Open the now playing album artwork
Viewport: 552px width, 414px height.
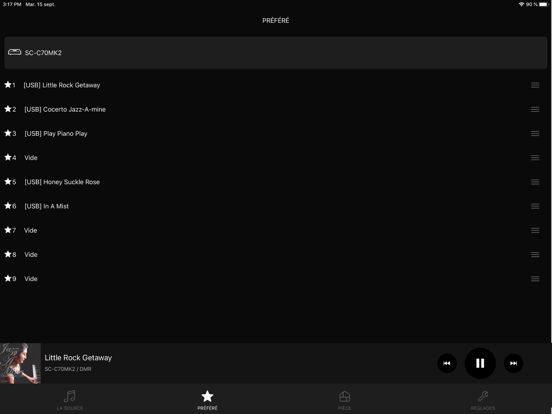(x=20, y=363)
